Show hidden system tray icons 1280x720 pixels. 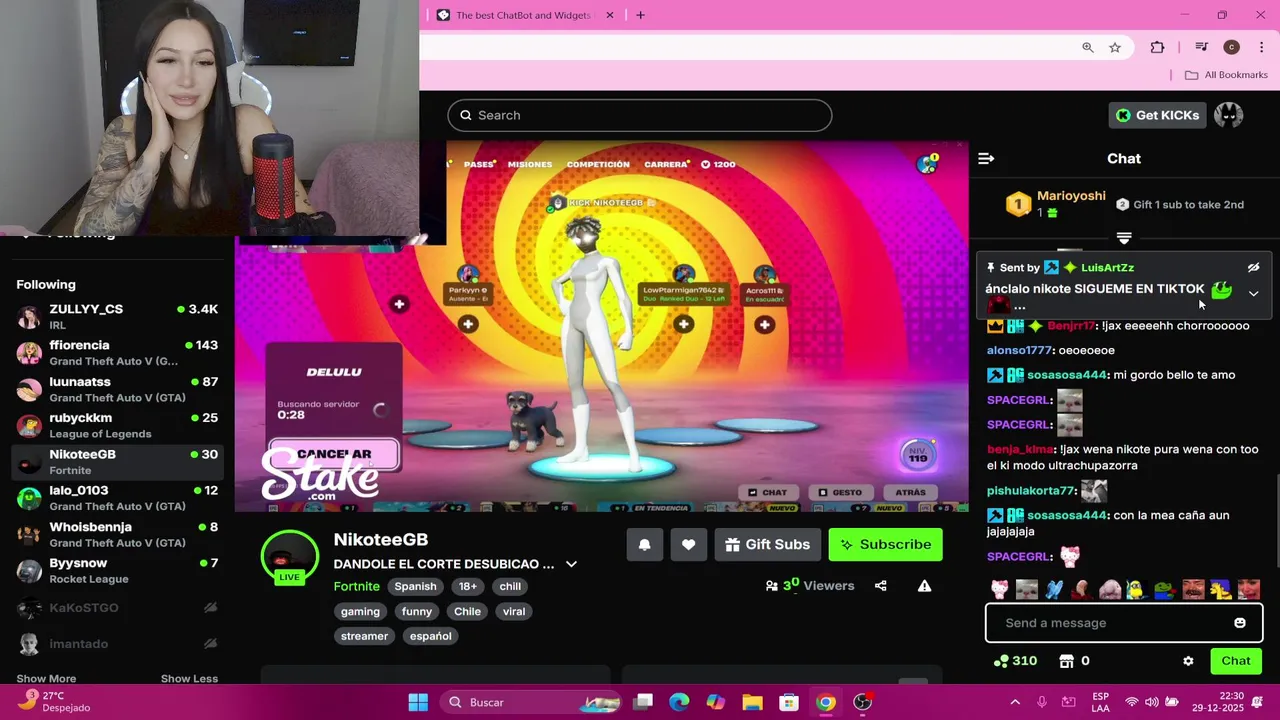pos(1015,702)
